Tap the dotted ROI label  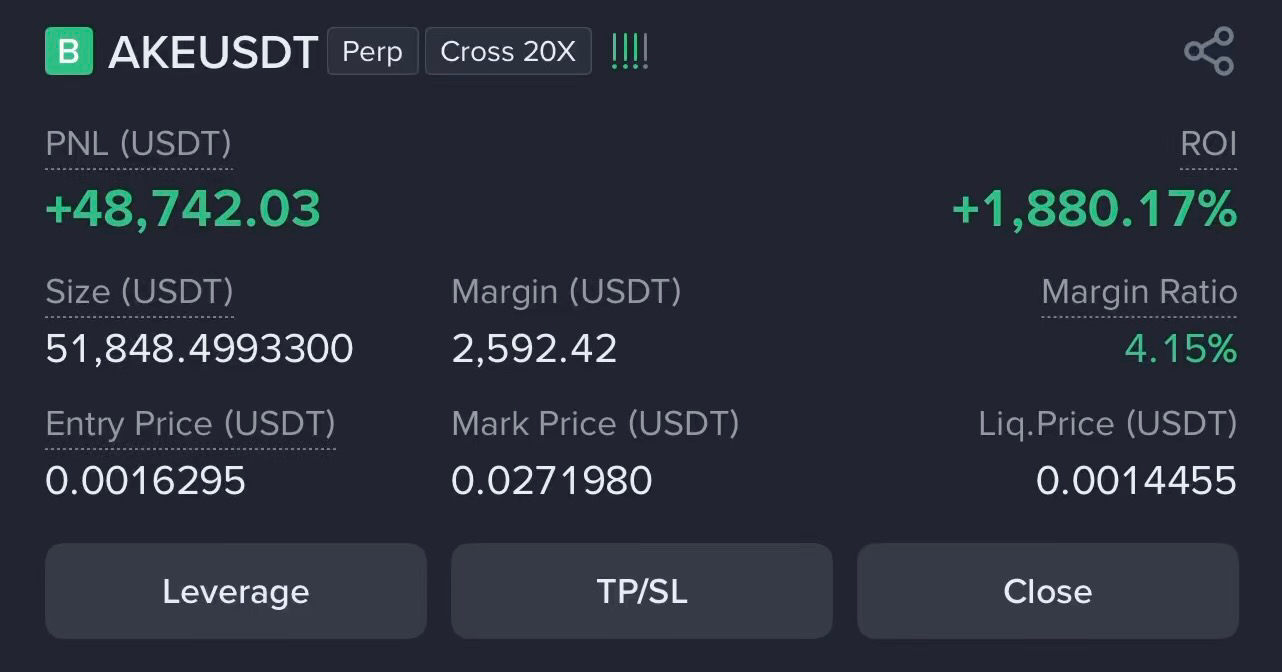tap(1209, 144)
